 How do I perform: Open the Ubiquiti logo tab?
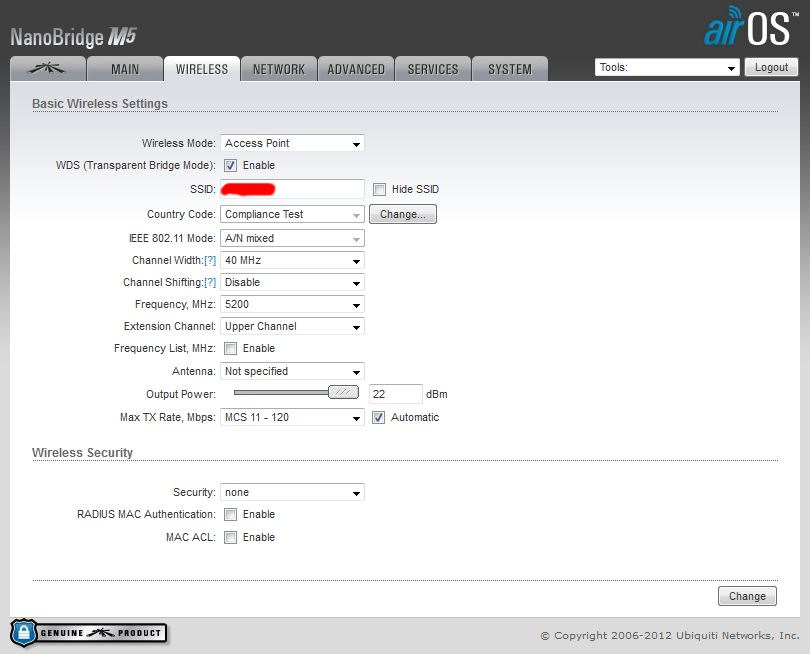(x=48, y=69)
